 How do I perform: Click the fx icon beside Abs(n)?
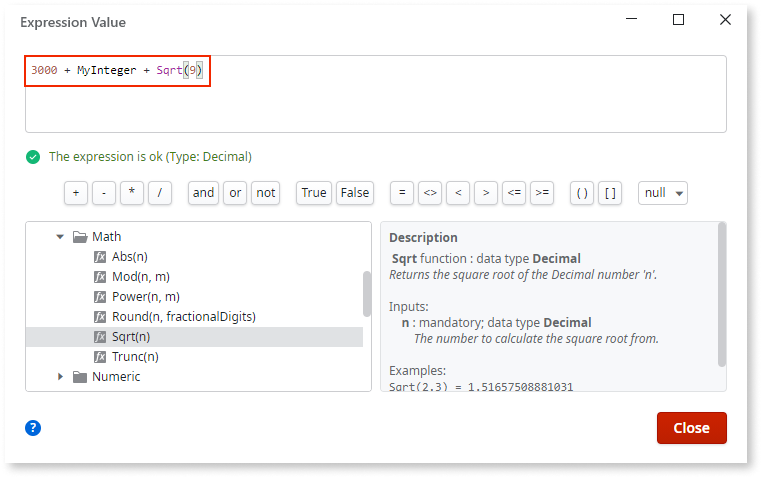coord(100,256)
